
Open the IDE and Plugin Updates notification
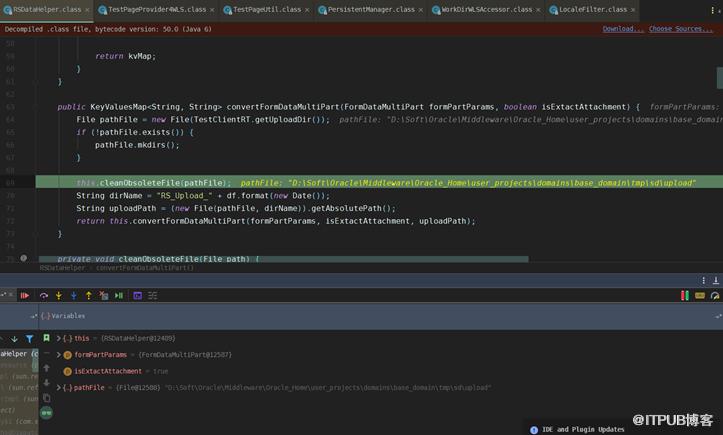(583, 429)
